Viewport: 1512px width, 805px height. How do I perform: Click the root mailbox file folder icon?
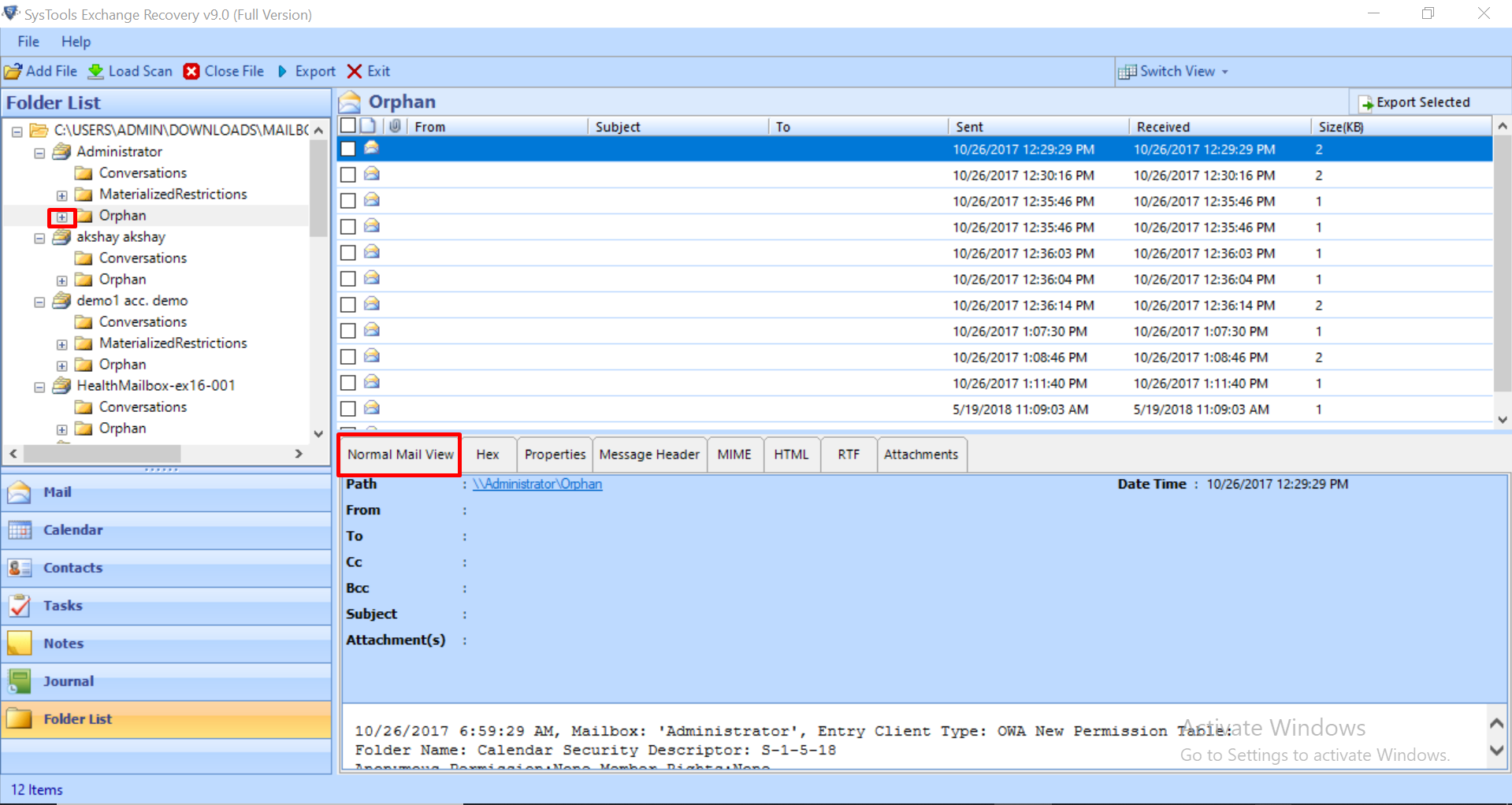coord(39,130)
